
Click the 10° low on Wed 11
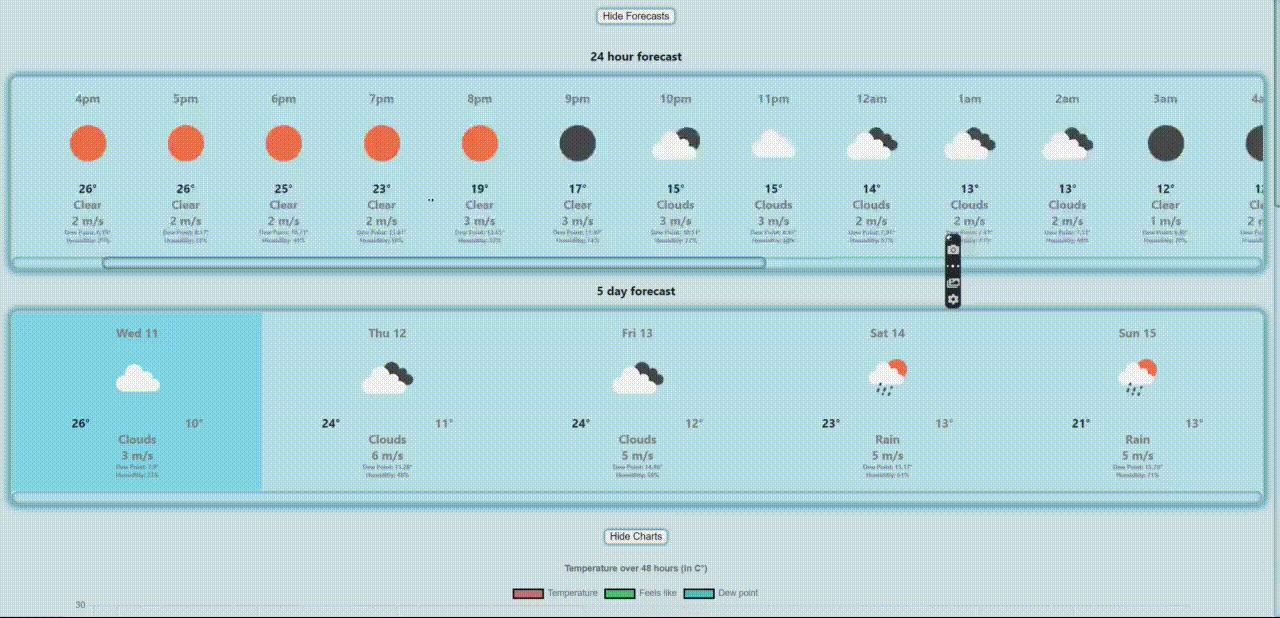coord(194,423)
